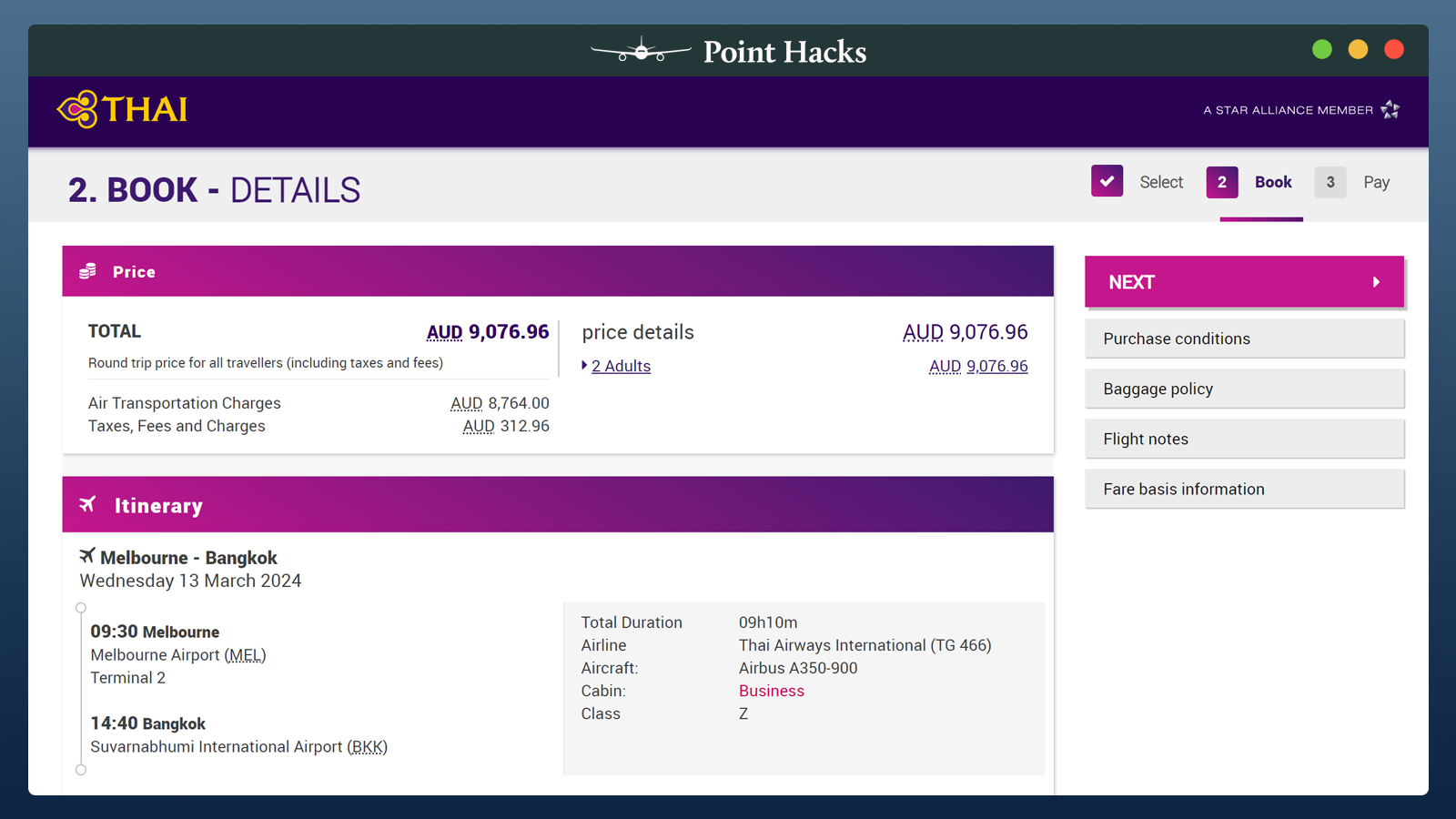Image resolution: width=1456 pixels, height=819 pixels.
Task: Click the timeline end circle below Bangkok
Action: click(x=81, y=770)
